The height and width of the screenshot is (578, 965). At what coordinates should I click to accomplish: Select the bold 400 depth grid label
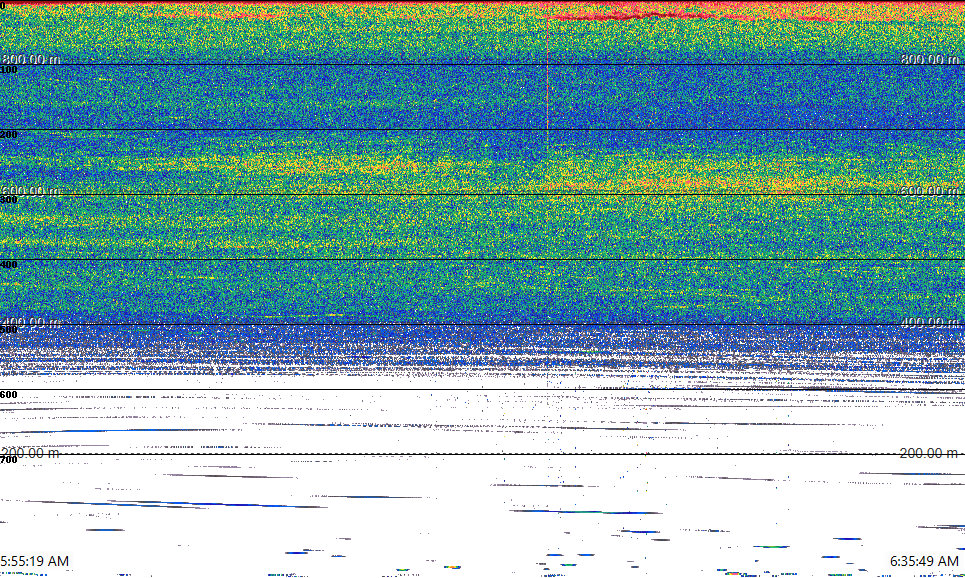9,265
